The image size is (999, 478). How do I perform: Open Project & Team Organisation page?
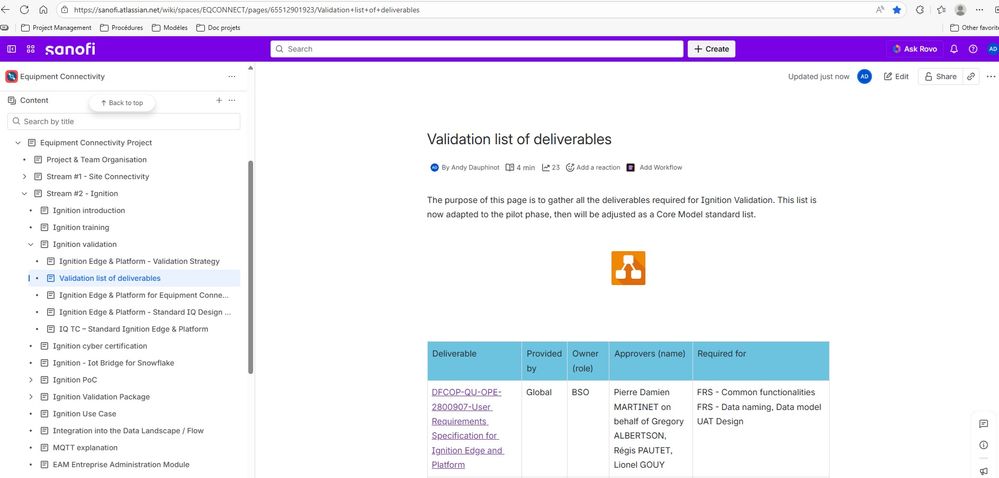pyautogui.click(x=96, y=160)
